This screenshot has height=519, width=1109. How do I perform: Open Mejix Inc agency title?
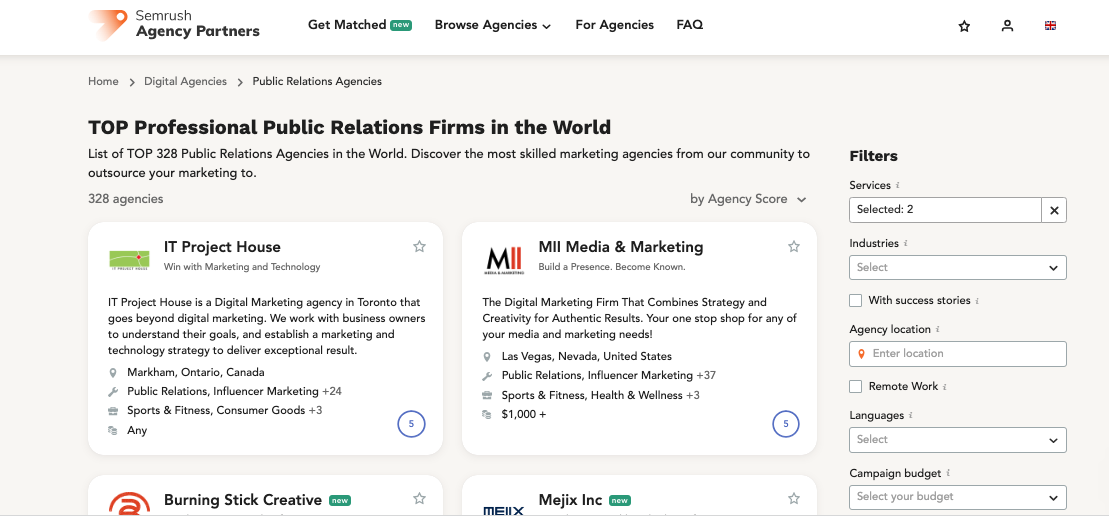click(x=570, y=500)
